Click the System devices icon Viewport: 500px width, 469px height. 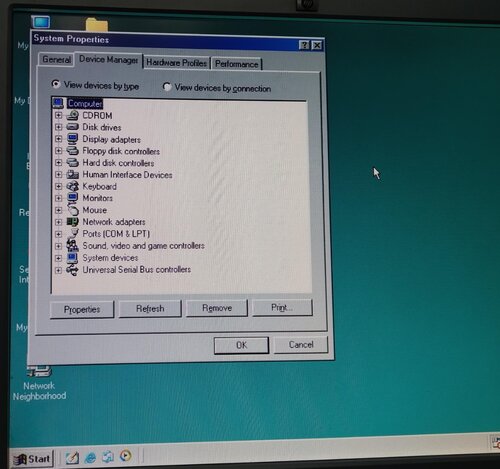[72, 258]
